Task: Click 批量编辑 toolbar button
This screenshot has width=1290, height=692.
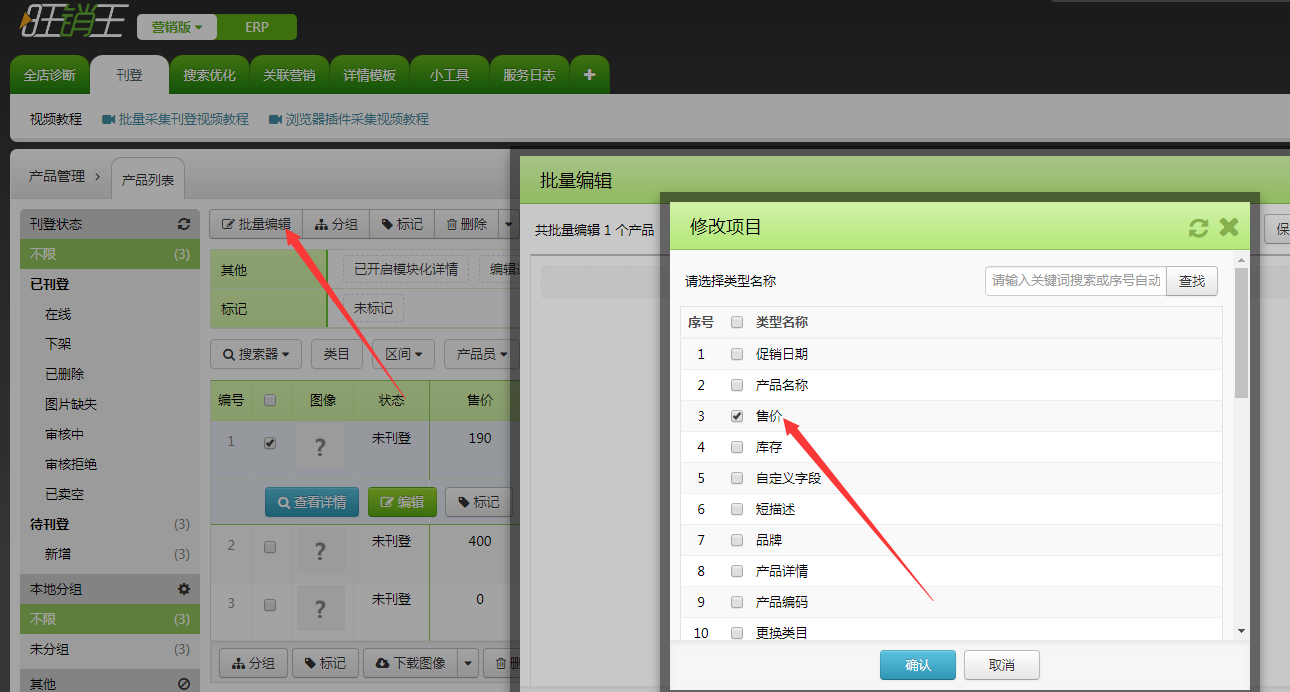Action: point(256,225)
